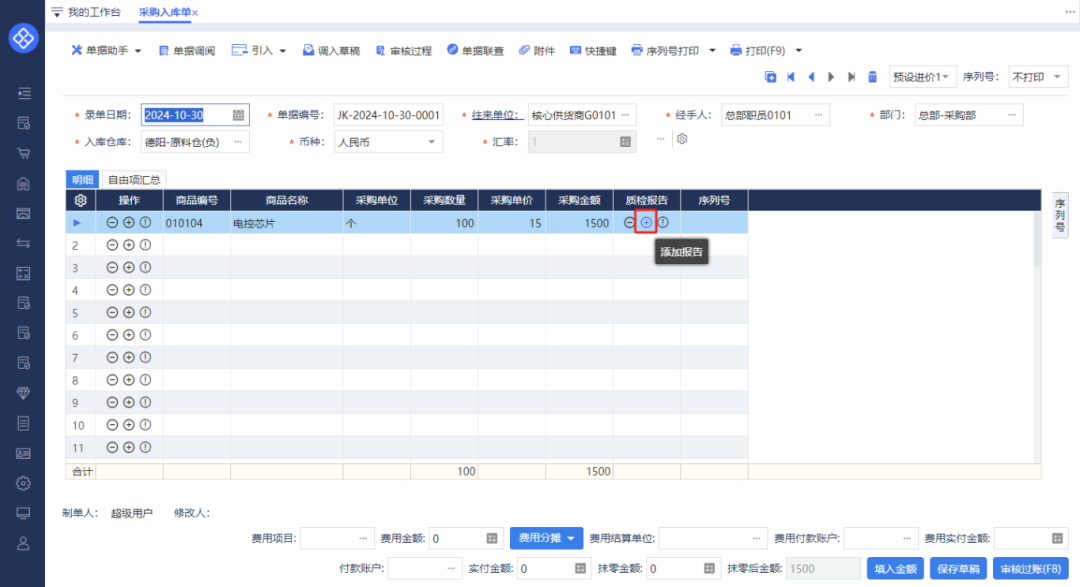Expand the 打印(F9) dropdown arrow
The height and width of the screenshot is (587, 1080).
coord(799,50)
